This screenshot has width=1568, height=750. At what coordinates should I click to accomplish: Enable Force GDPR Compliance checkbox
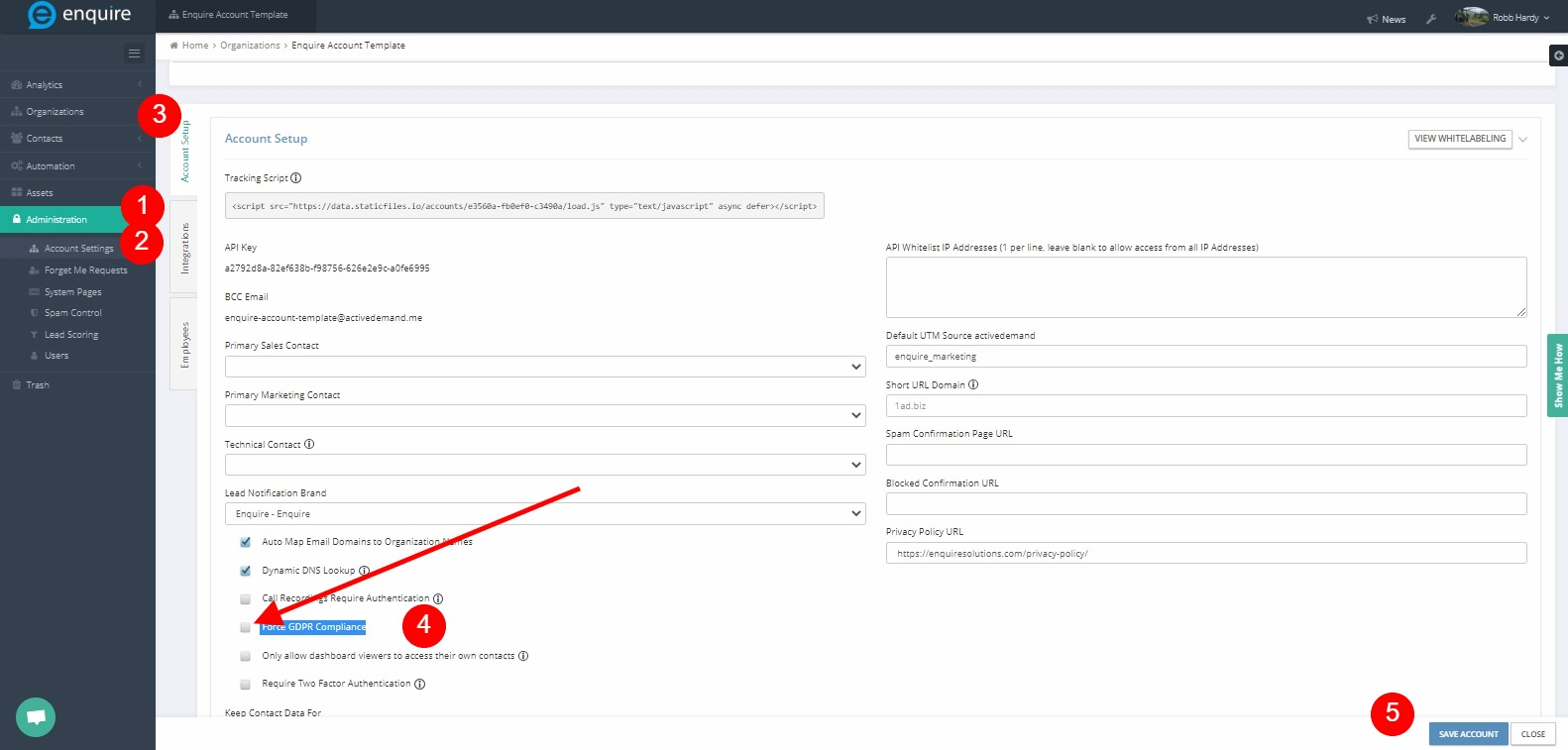pos(245,627)
